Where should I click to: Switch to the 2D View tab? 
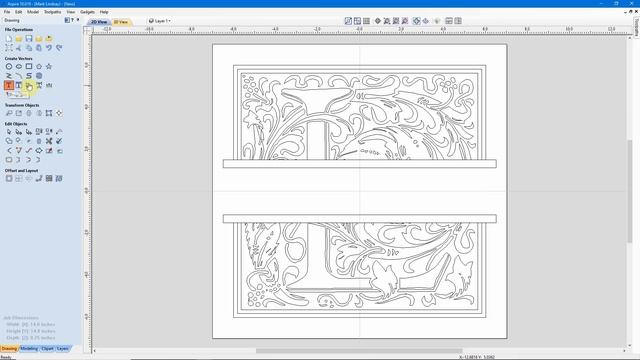pos(99,22)
